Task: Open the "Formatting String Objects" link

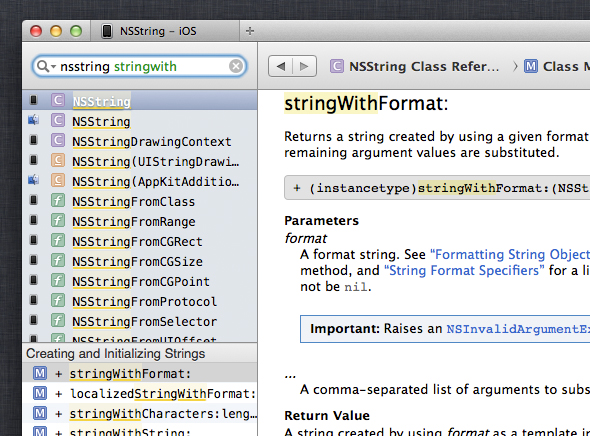Action: (510, 255)
